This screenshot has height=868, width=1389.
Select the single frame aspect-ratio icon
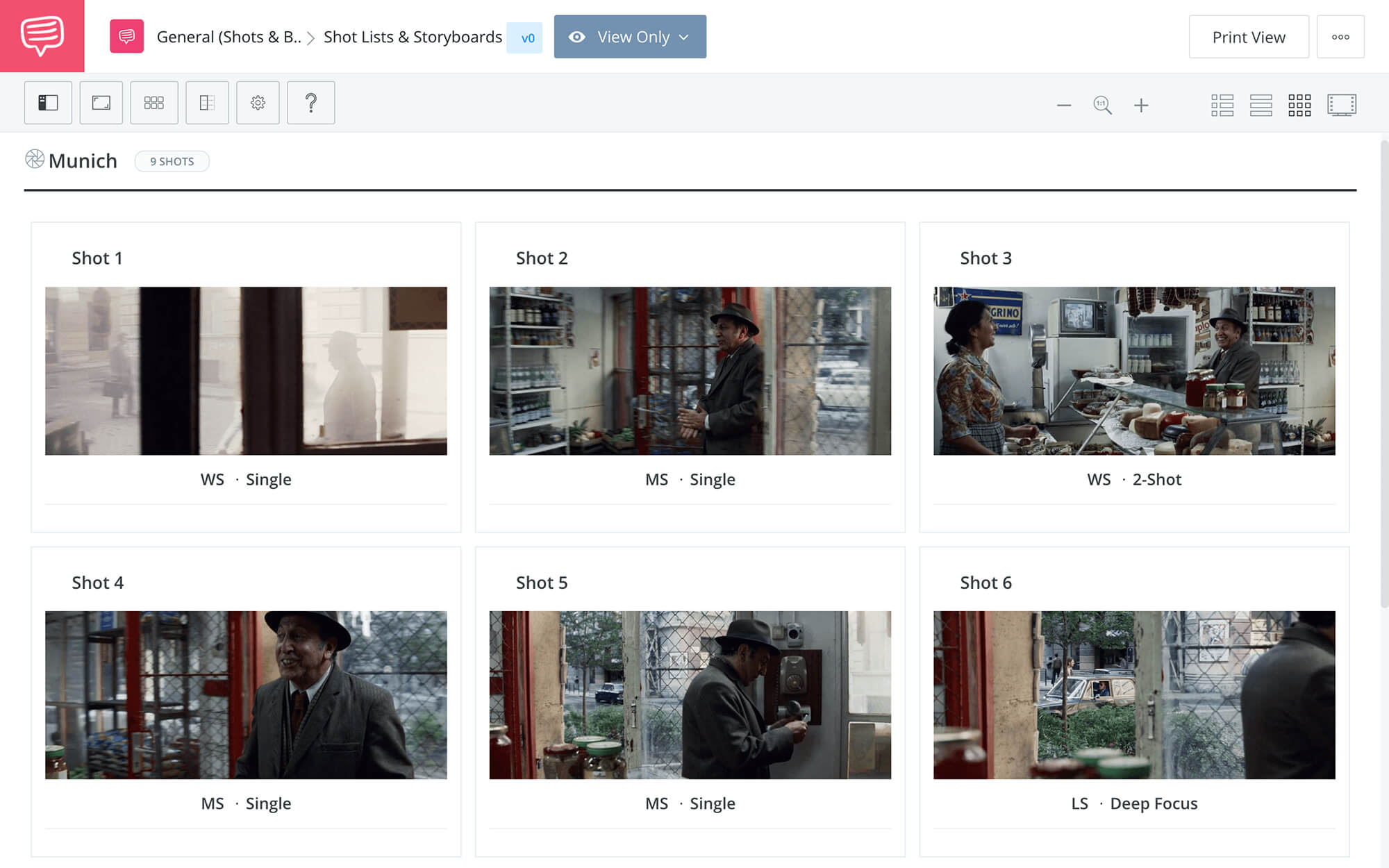tap(101, 103)
